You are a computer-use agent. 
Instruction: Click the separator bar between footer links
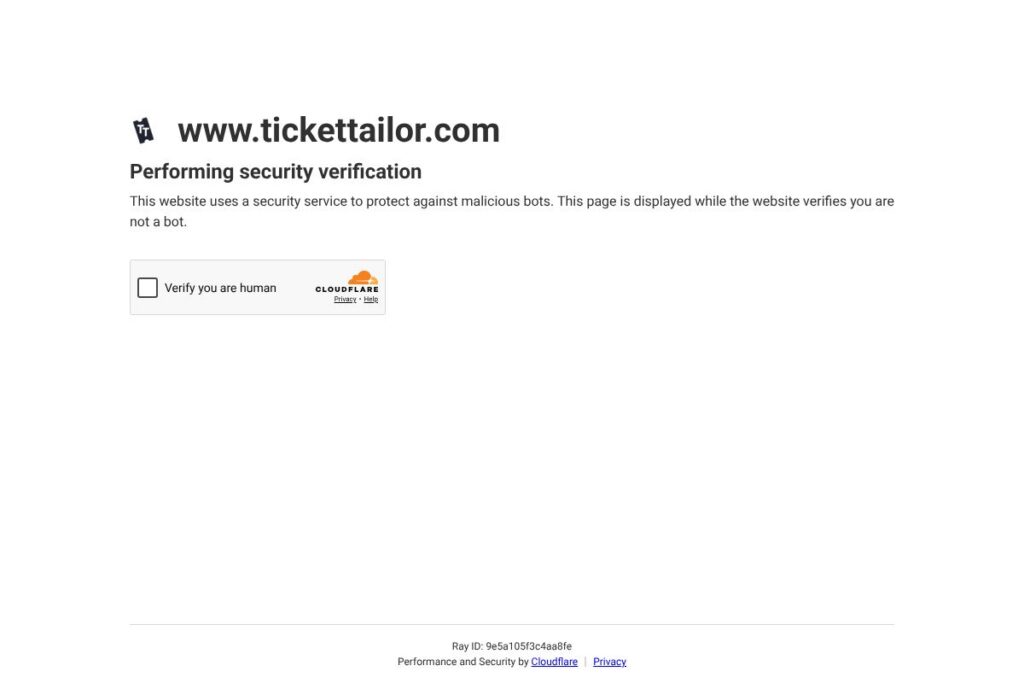tap(585, 661)
